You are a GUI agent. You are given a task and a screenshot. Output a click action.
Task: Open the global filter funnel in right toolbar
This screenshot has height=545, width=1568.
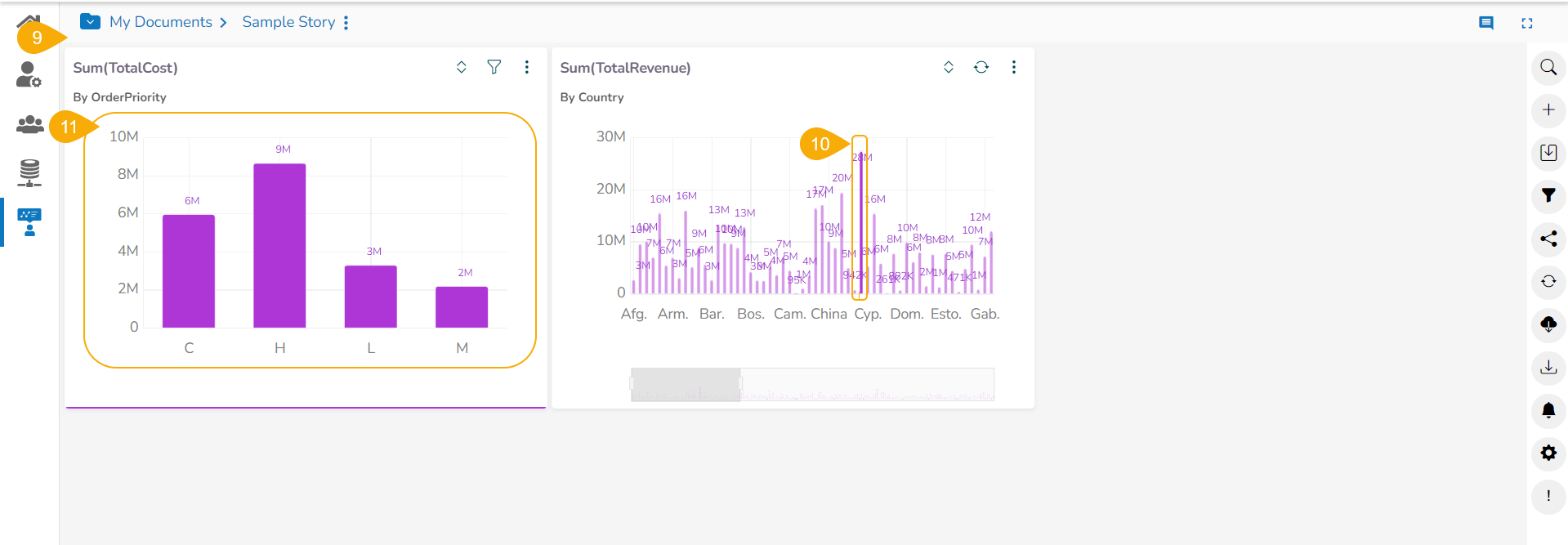(1548, 195)
